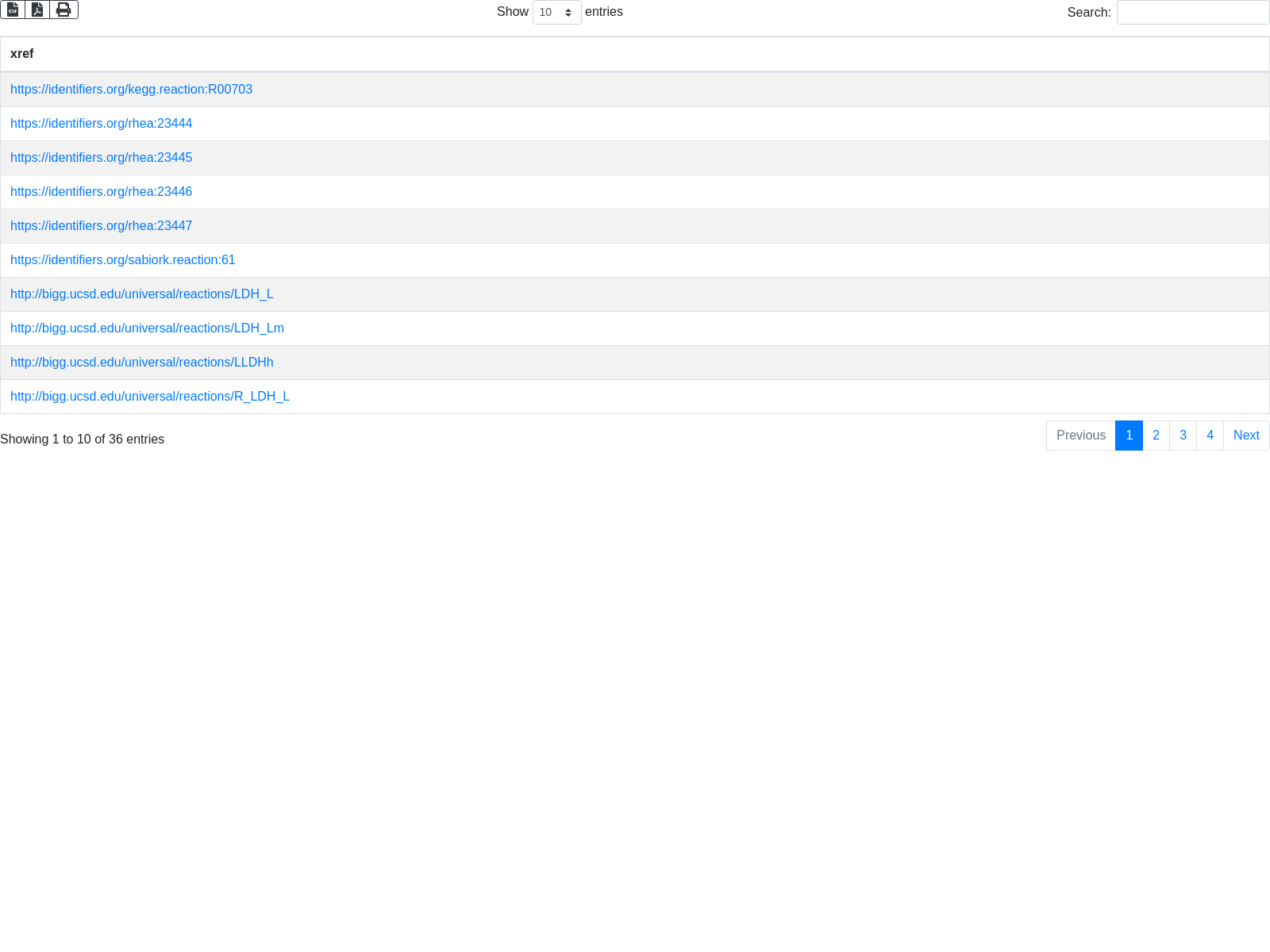
Task: Export the table as CSV
Action: [13, 10]
